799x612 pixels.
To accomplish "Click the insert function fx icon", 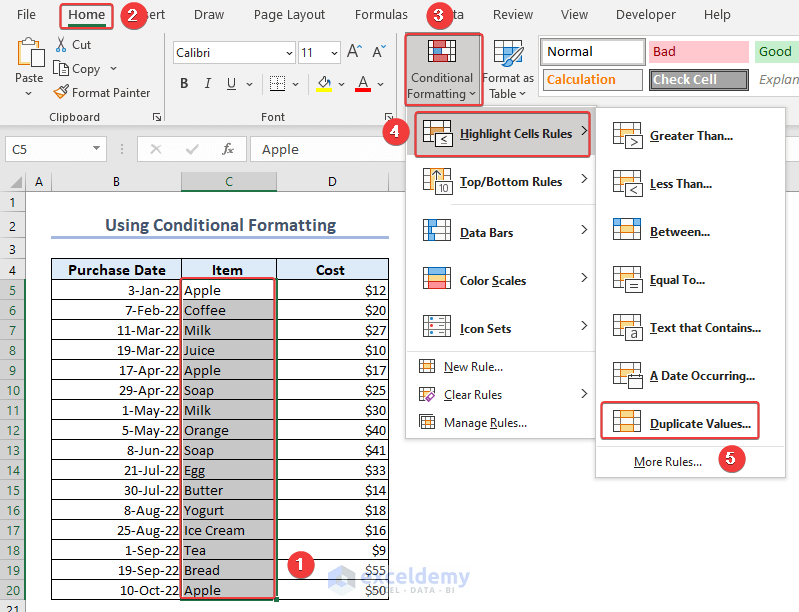I will [x=228, y=149].
